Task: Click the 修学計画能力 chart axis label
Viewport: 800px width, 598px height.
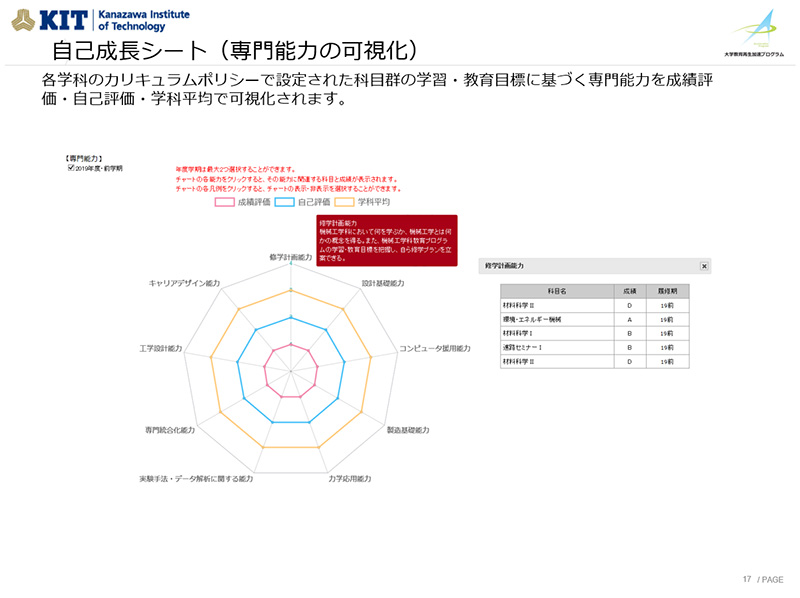Action: point(290,257)
